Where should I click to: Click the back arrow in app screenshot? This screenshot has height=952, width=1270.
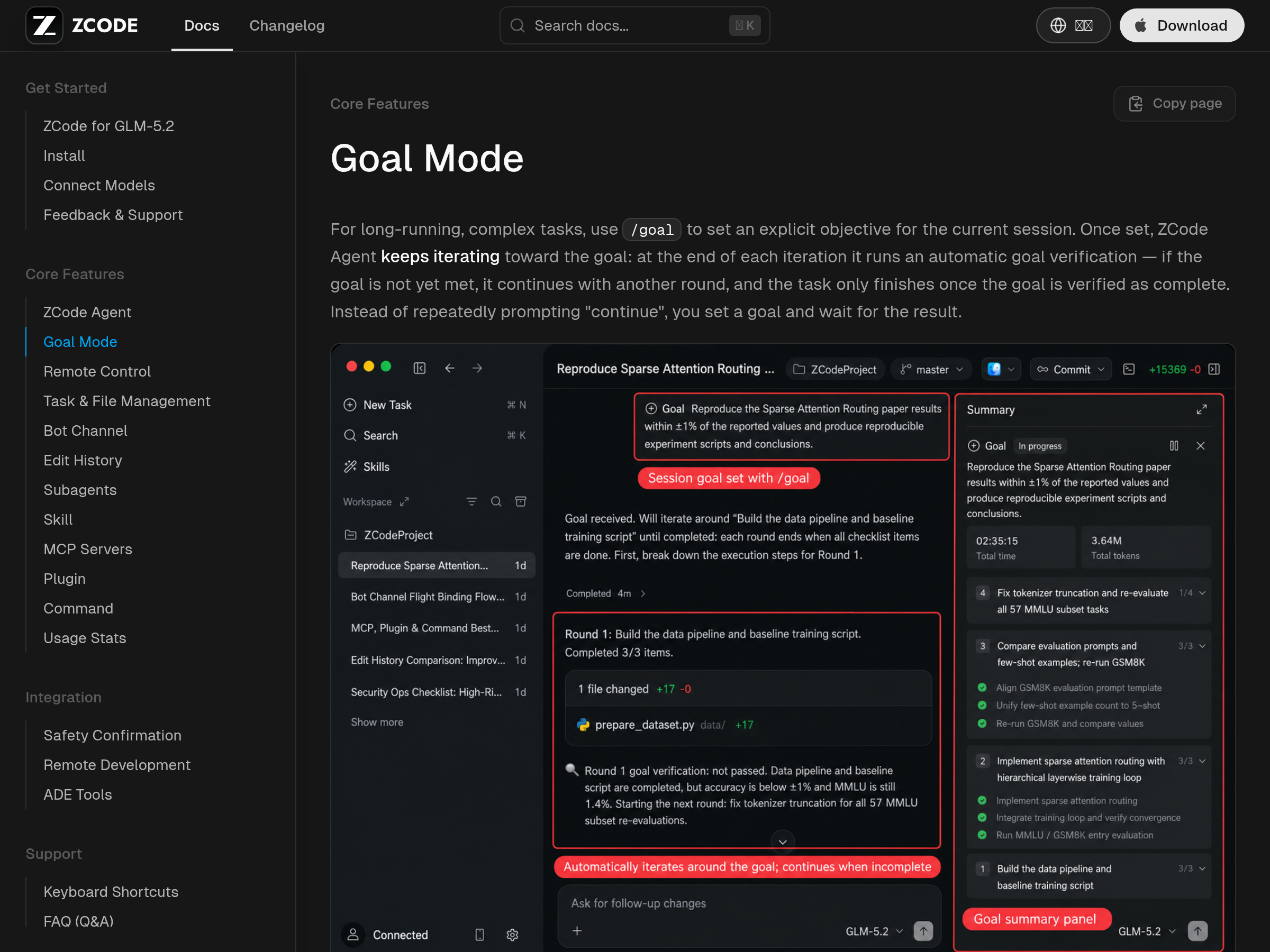click(x=450, y=368)
